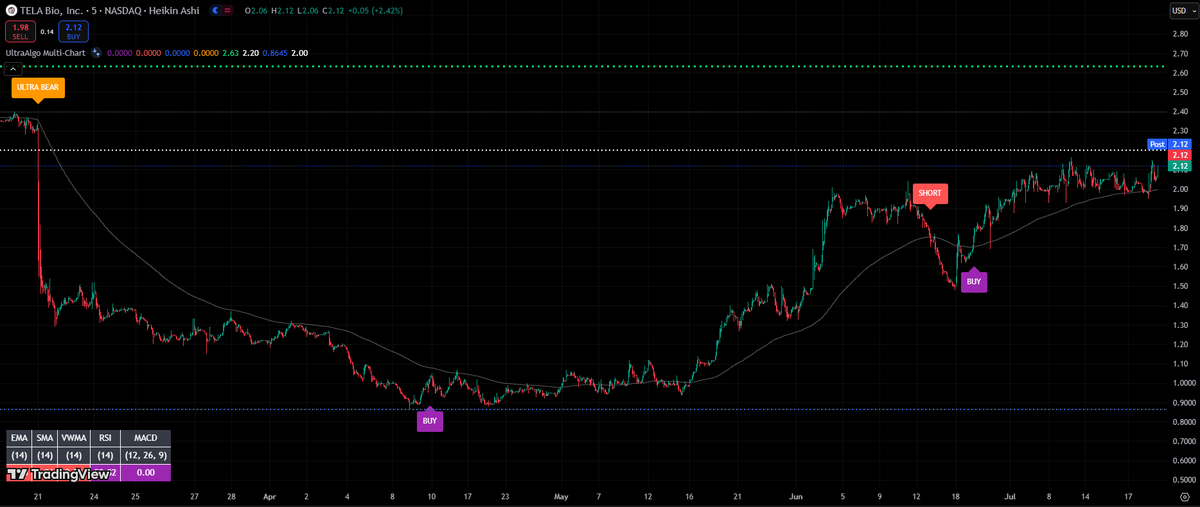
Task: Click the Apr label on time axis
Action: 272,495
